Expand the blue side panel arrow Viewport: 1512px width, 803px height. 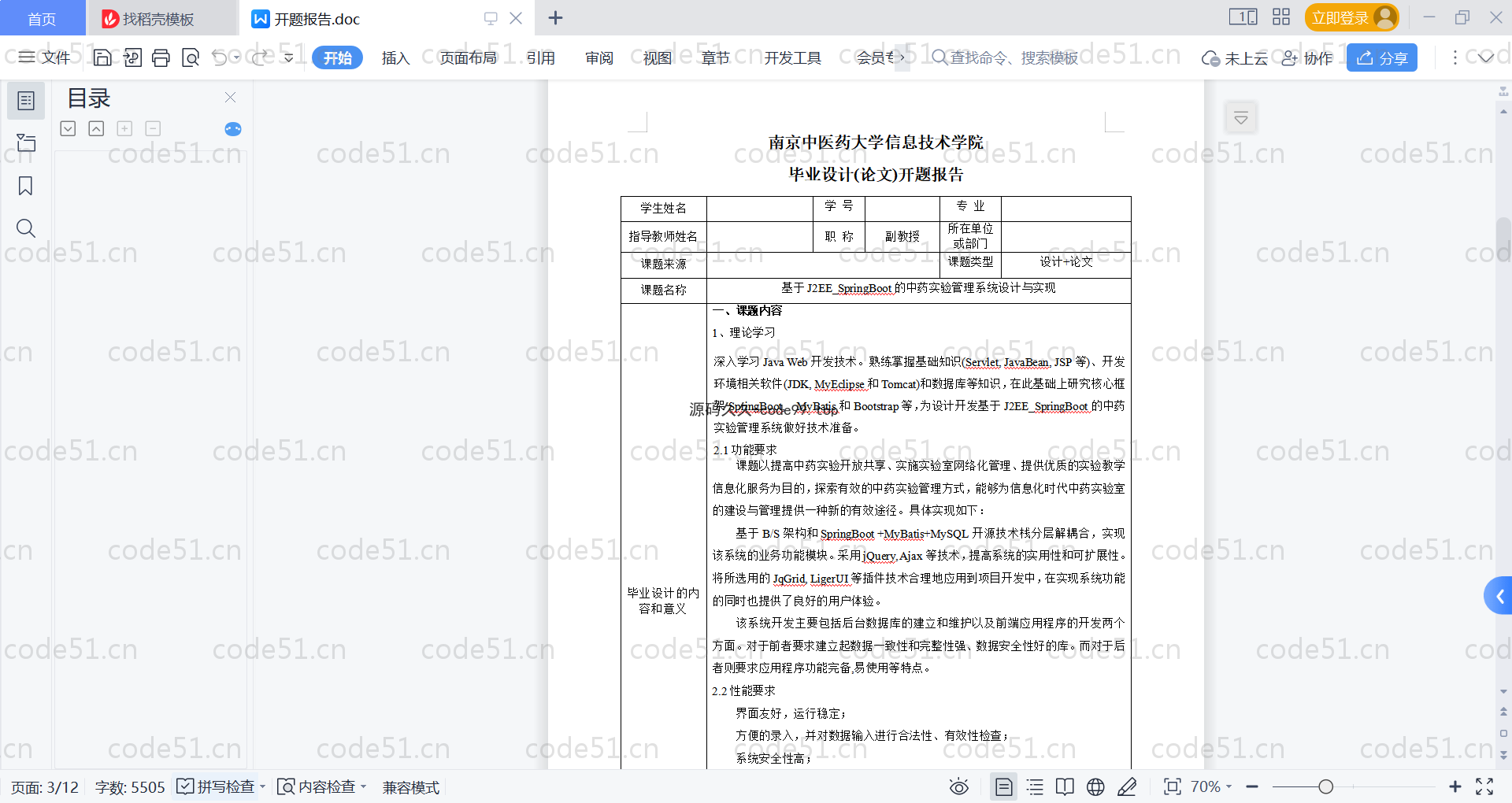coord(1499,596)
